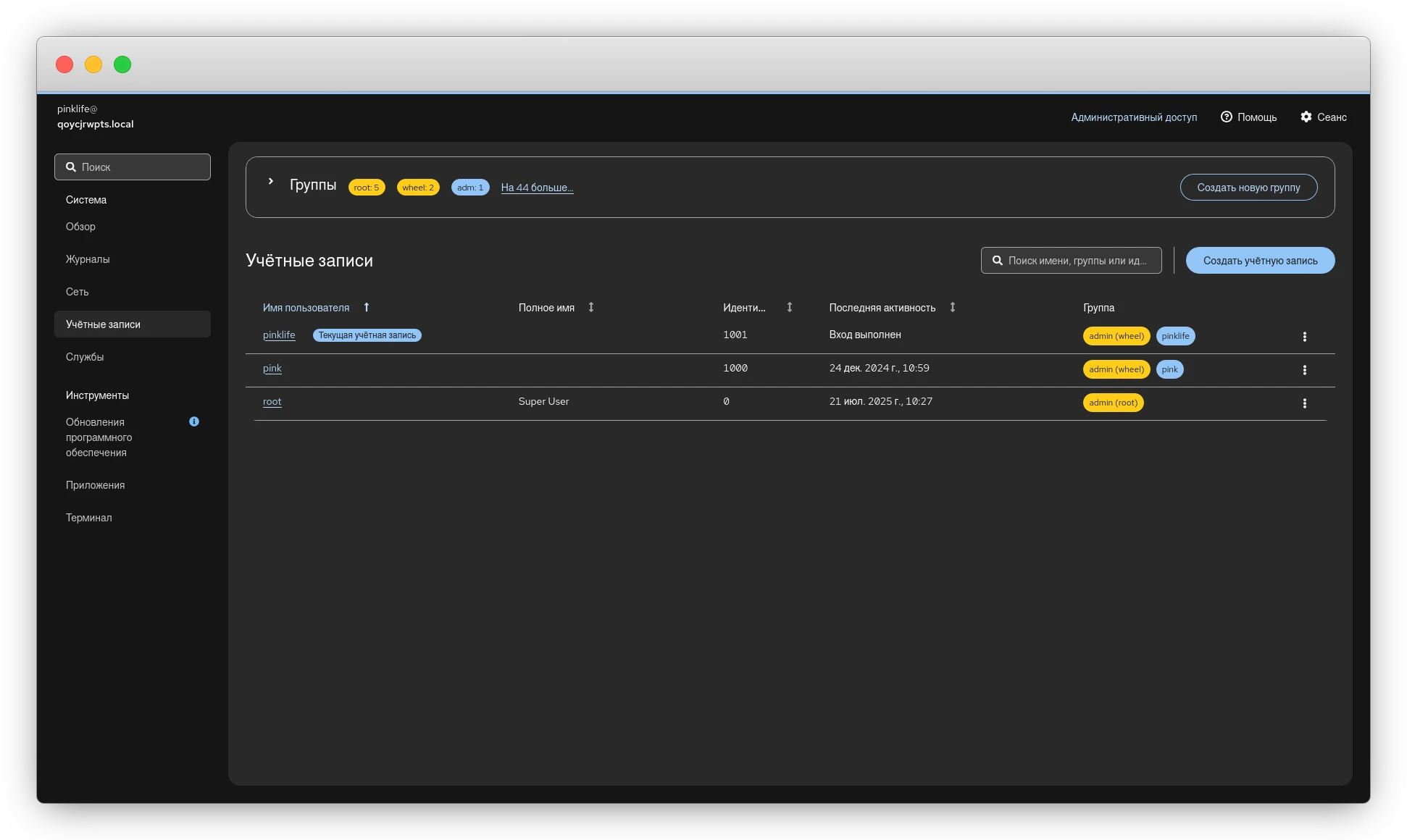
Task: Click Create account button
Action: (1260, 261)
